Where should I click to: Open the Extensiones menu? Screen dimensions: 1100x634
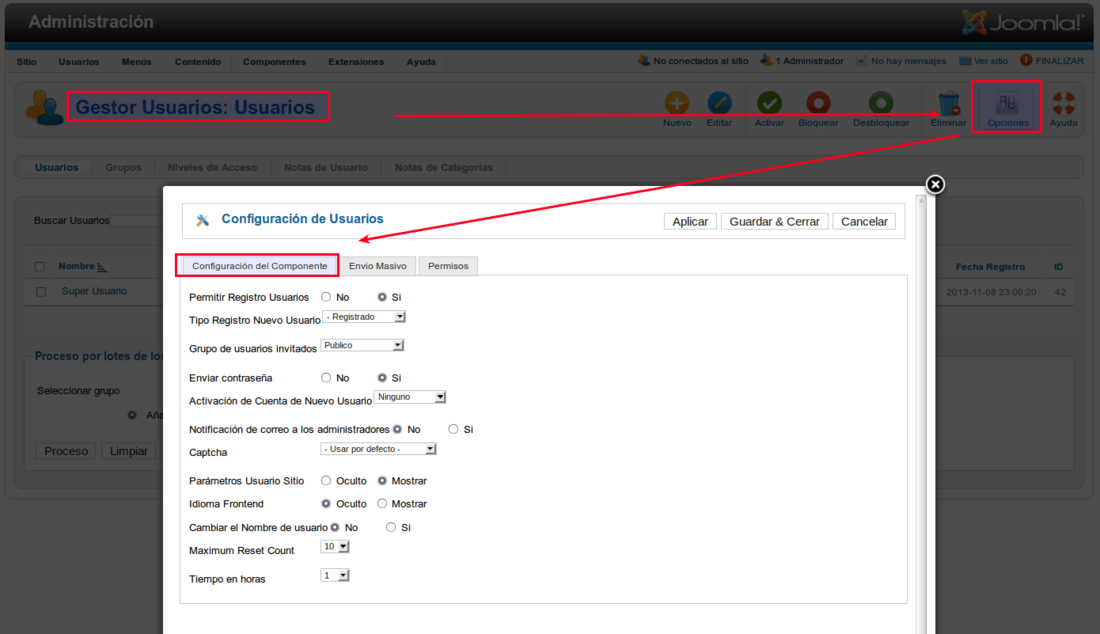click(356, 62)
